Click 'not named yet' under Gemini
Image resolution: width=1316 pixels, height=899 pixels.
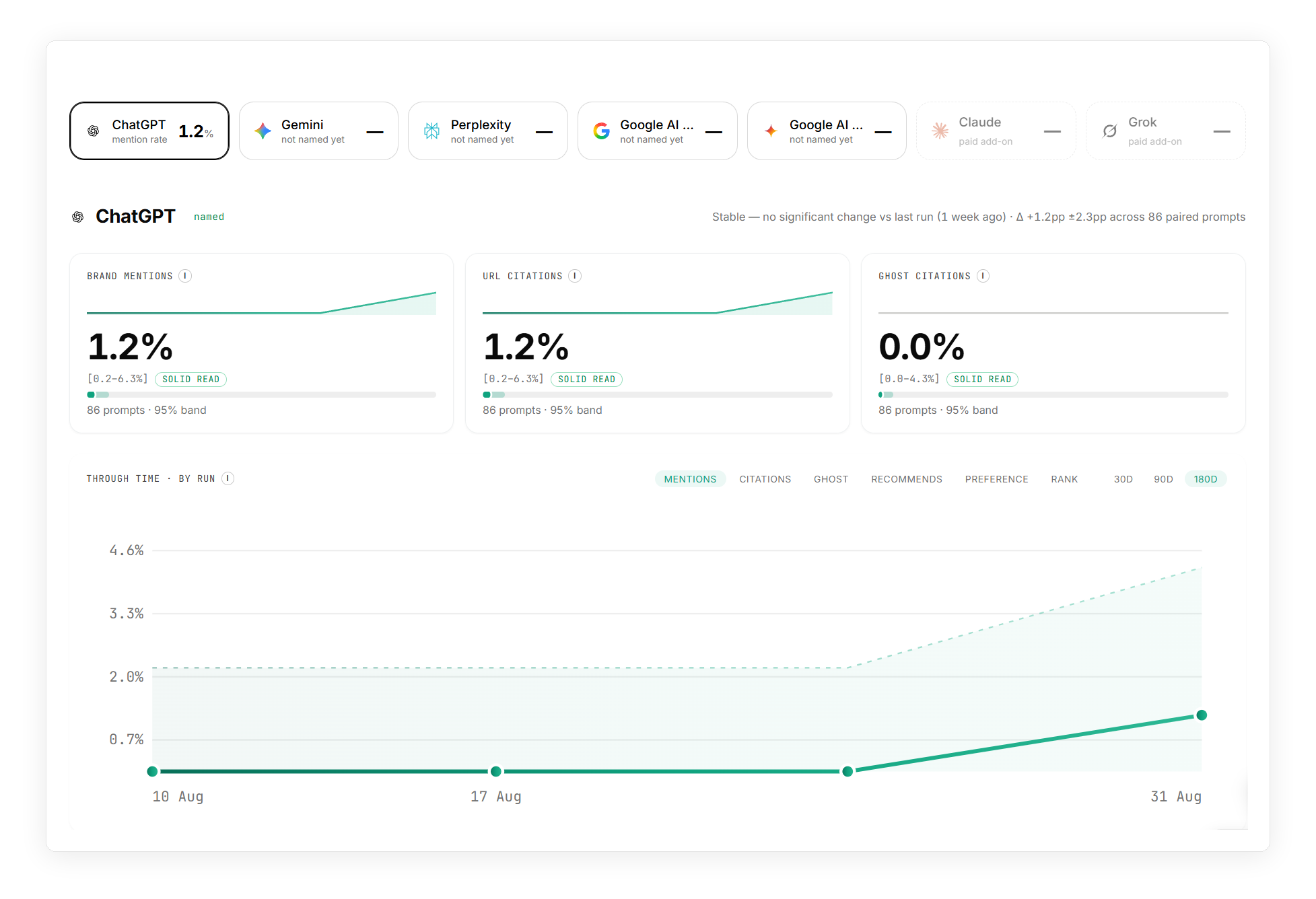click(313, 139)
